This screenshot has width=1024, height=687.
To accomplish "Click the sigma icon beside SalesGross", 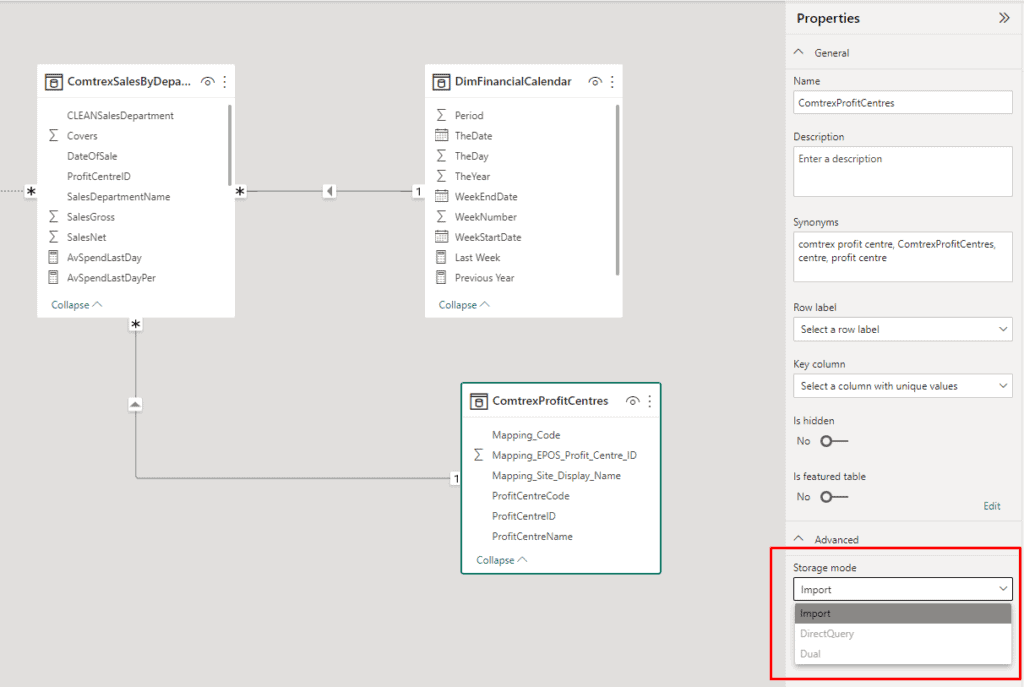I will click(x=54, y=217).
